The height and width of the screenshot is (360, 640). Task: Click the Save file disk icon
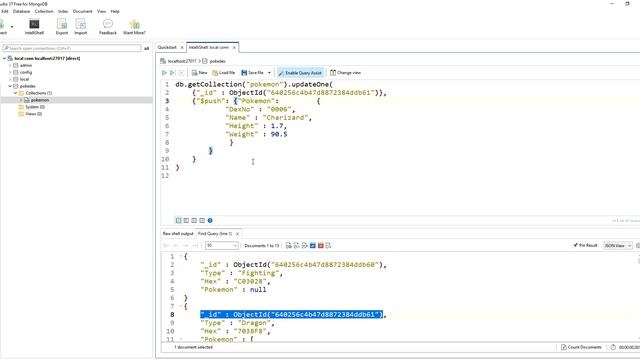coord(244,73)
